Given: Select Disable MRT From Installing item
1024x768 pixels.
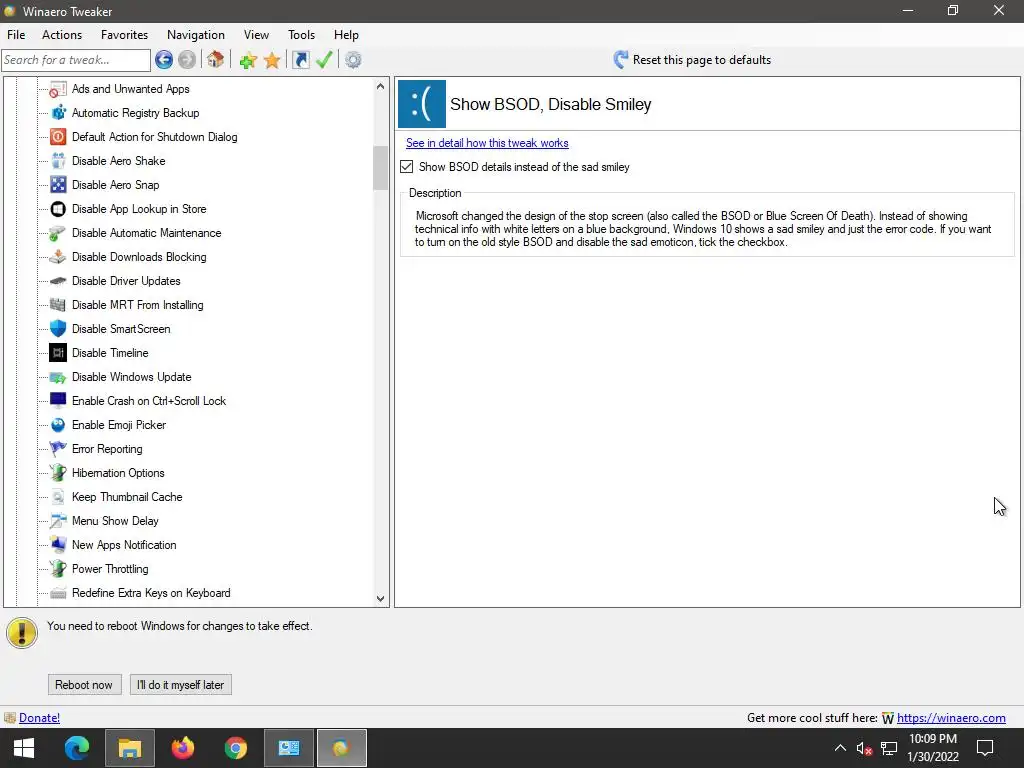Looking at the screenshot, I should tap(138, 305).
